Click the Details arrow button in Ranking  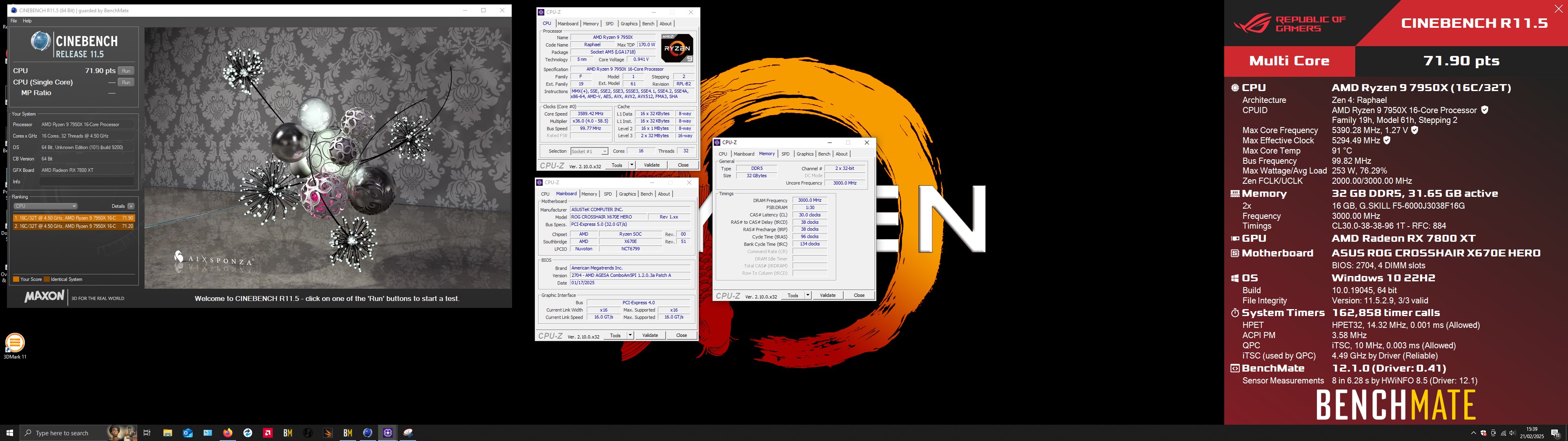coord(131,206)
